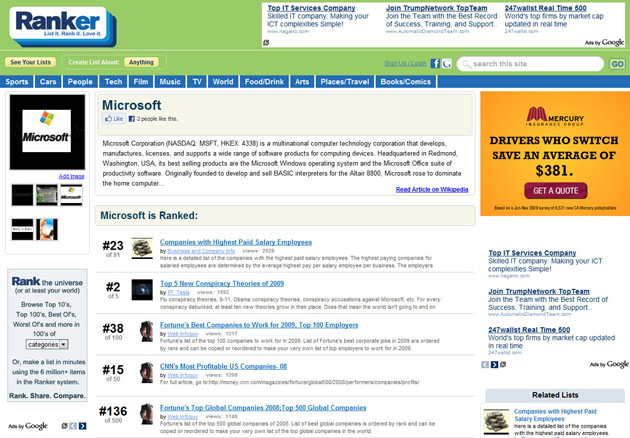Open the Film category
This screenshot has width=630, height=438.
[x=141, y=82]
